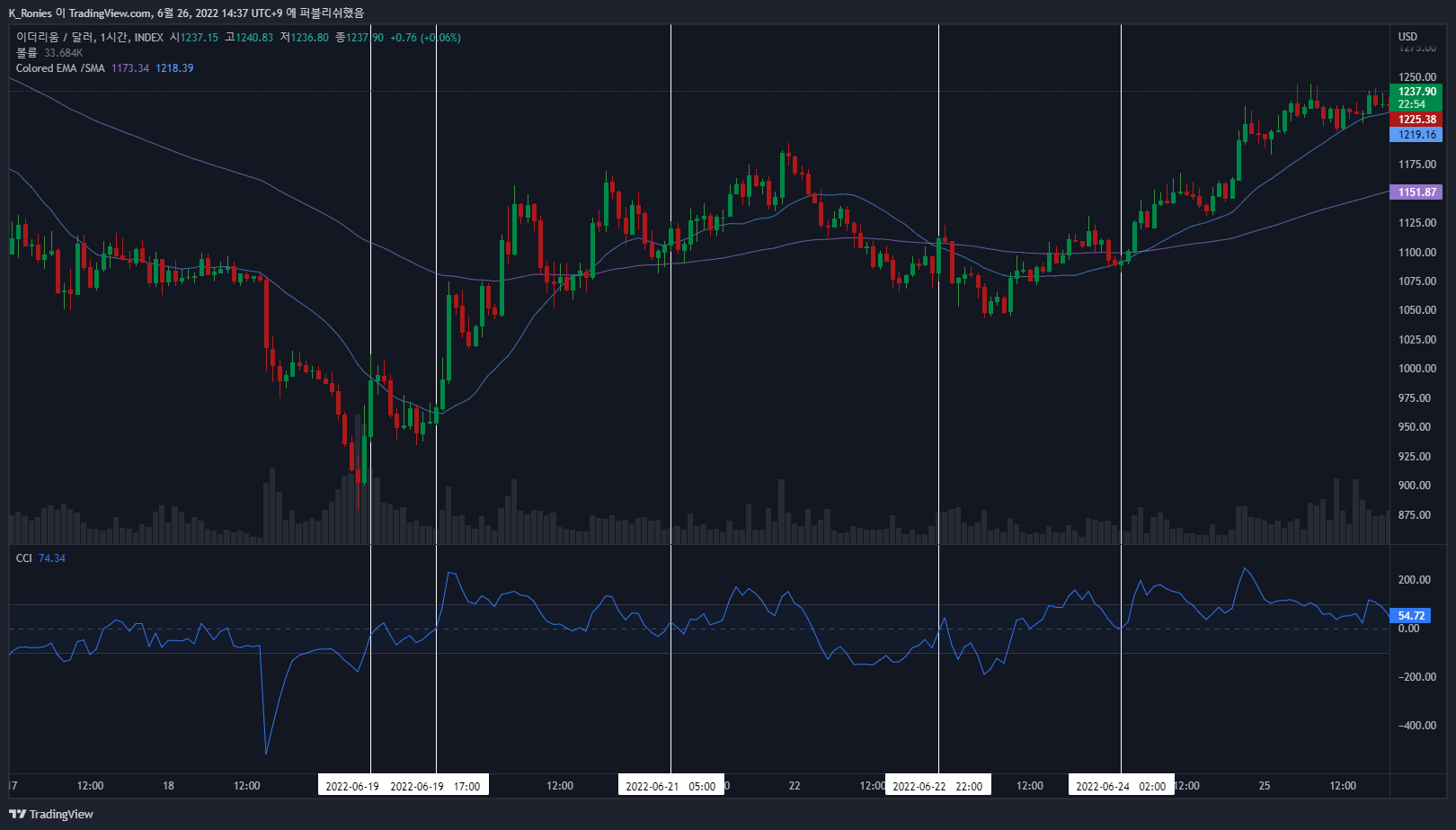Click the 볼륨 33.684K volume legend

click(x=49, y=53)
